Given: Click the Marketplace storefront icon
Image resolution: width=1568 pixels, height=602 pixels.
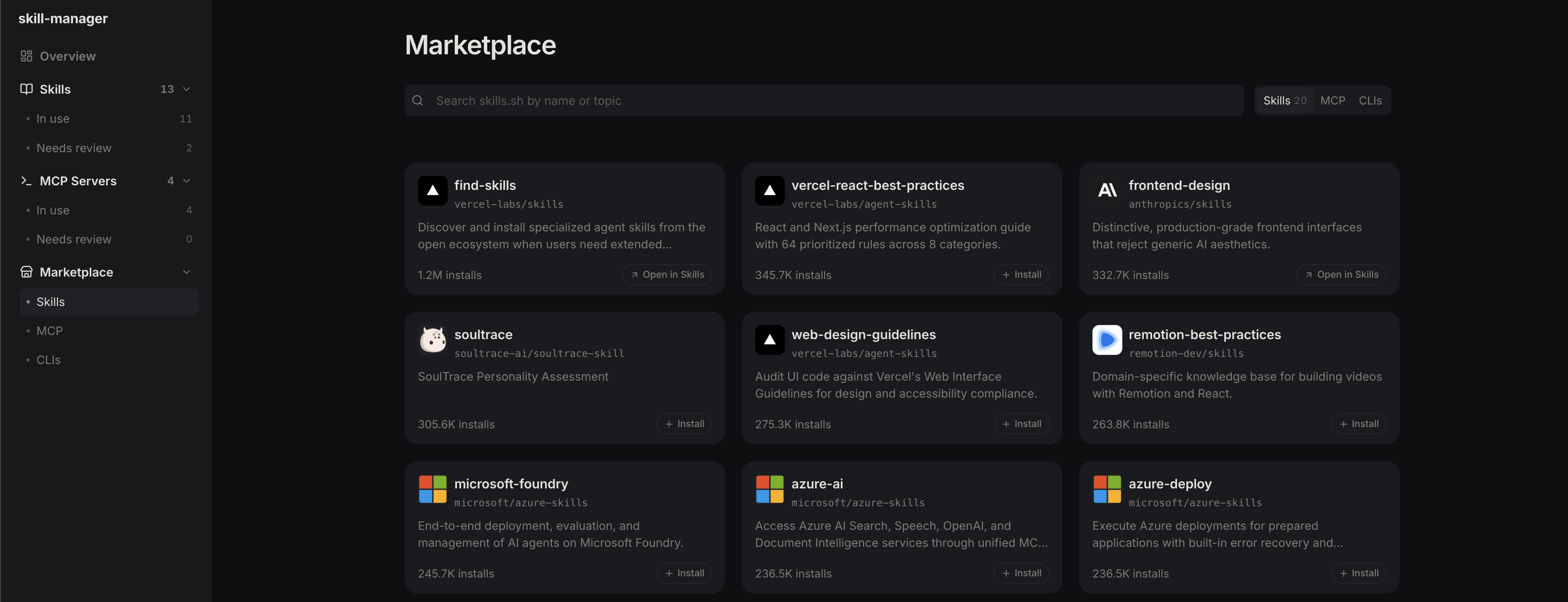Looking at the screenshot, I should click(x=26, y=272).
